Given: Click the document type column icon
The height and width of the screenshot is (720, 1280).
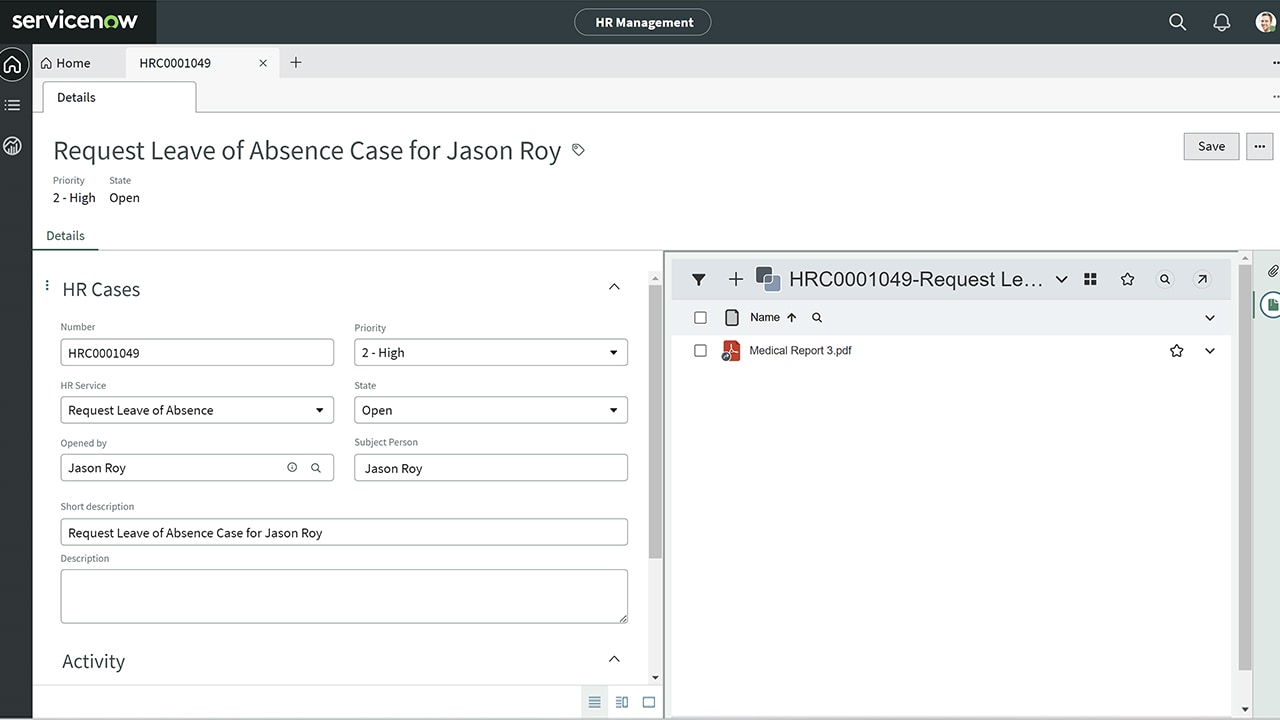Looking at the screenshot, I should [x=732, y=317].
